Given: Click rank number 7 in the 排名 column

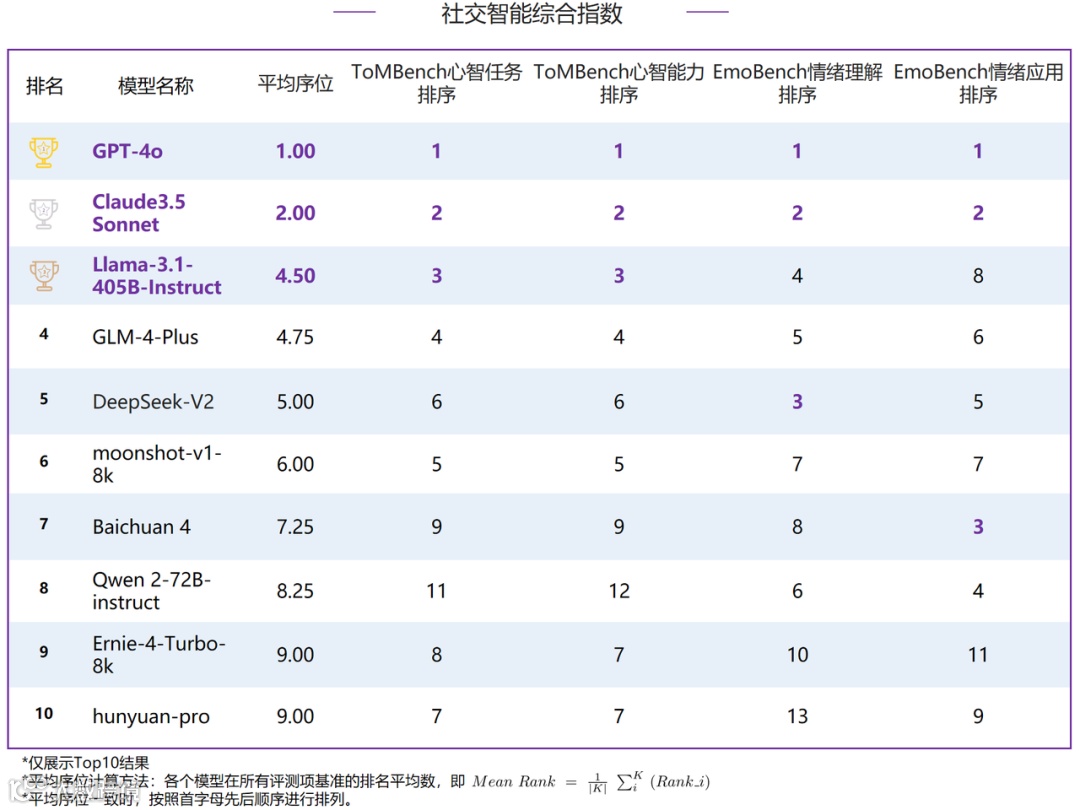Looking at the screenshot, I should [44, 524].
